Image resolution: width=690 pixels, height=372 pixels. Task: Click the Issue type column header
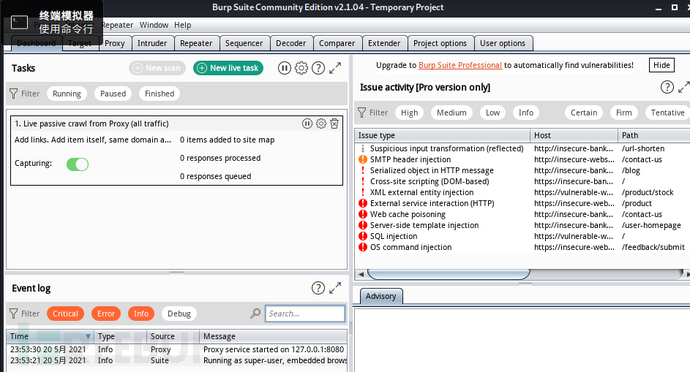(442, 135)
